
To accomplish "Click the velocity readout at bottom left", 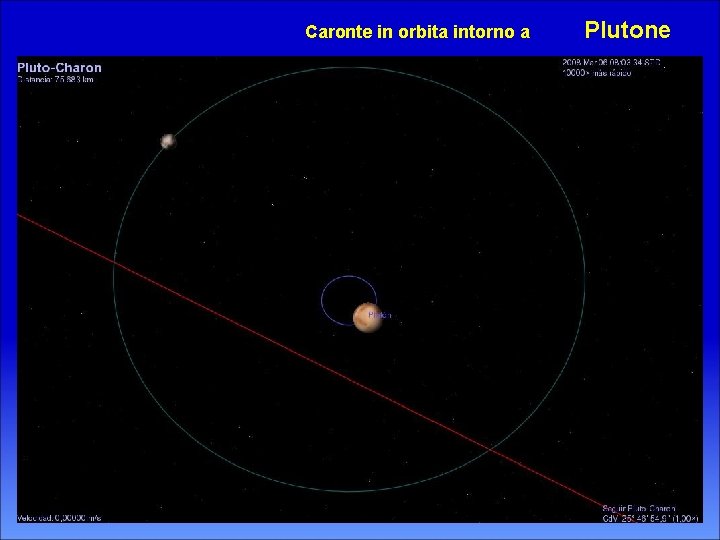I will (59, 518).
